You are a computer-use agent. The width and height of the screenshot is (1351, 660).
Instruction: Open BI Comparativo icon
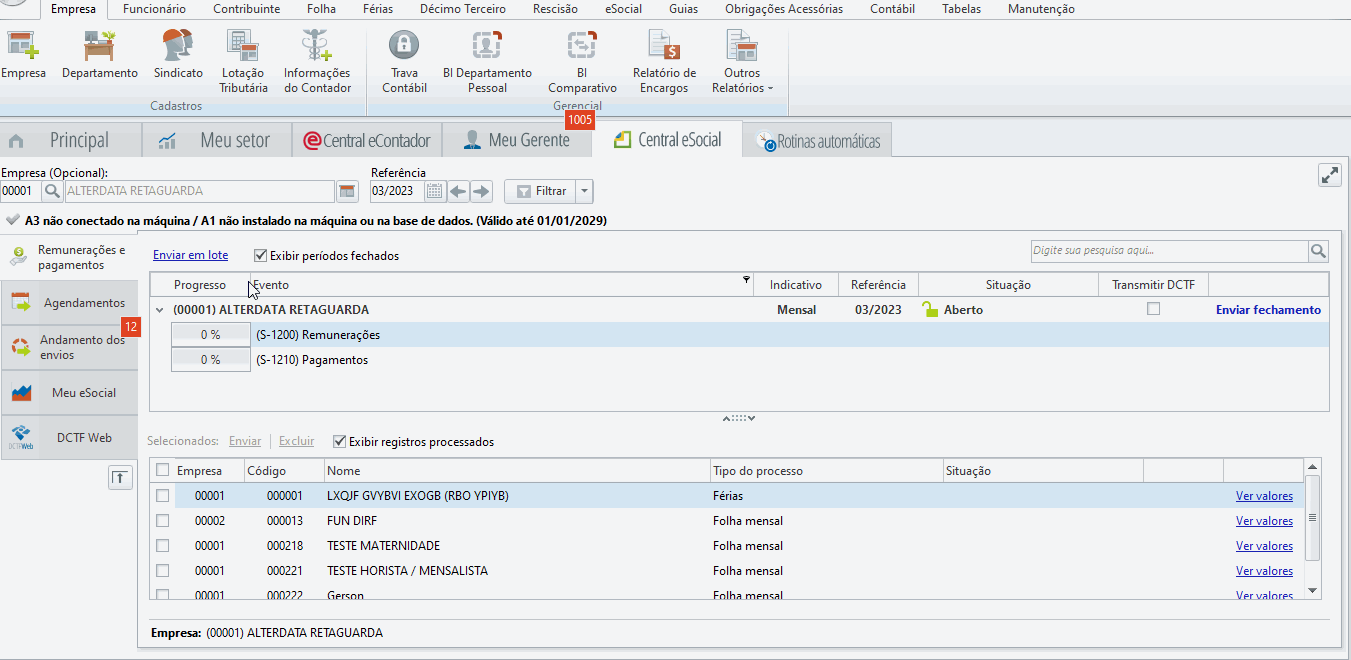[x=582, y=46]
